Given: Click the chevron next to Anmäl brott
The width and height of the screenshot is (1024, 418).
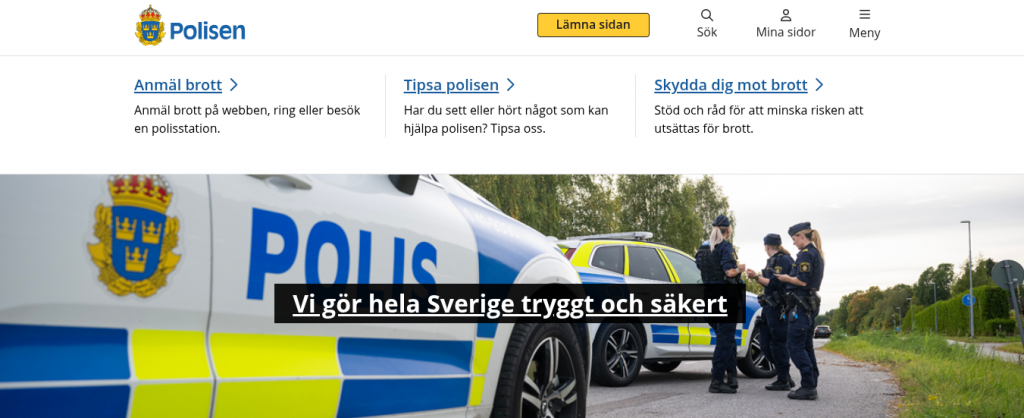Looking at the screenshot, I should [x=234, y=85].
